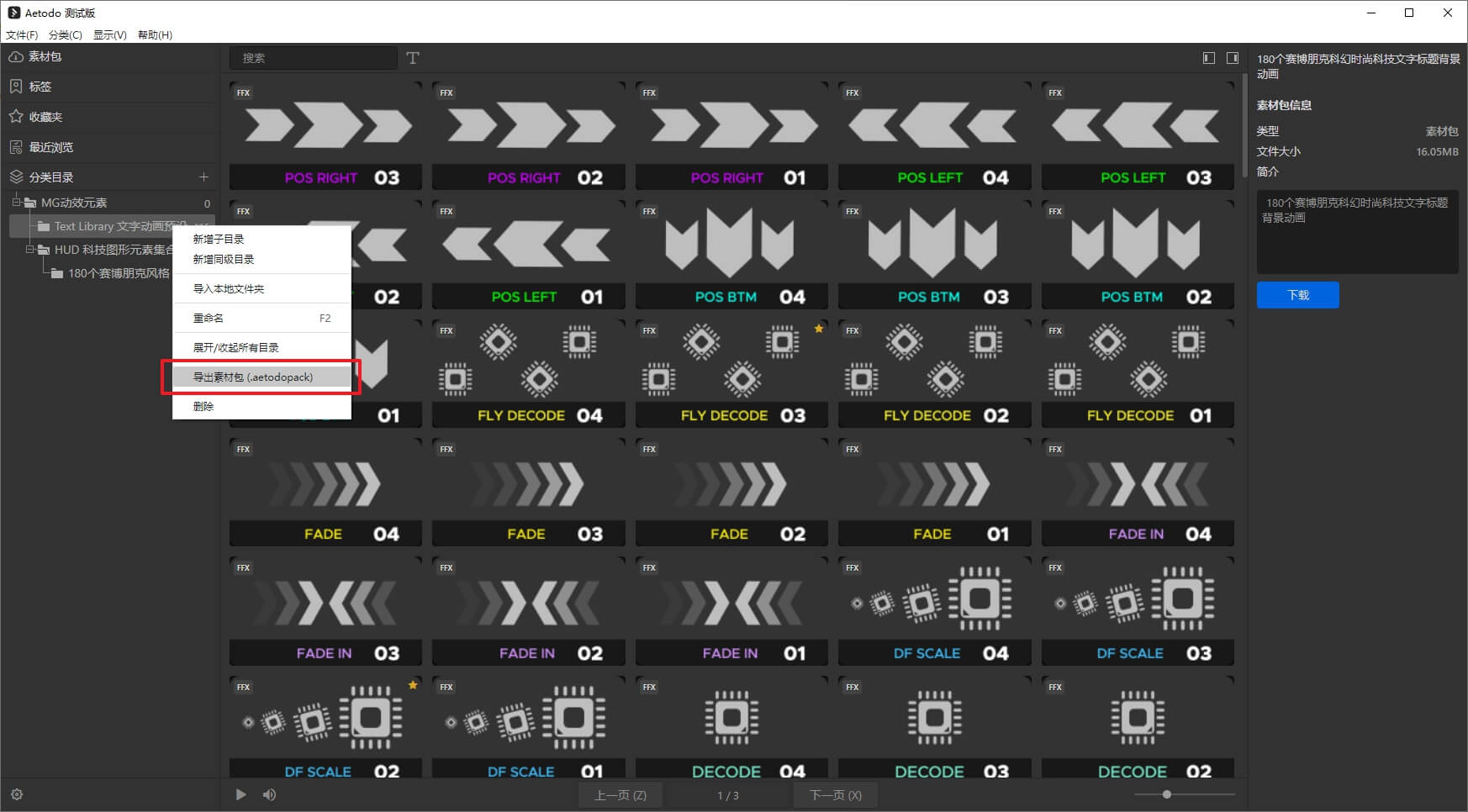Image resolution: width=1468 pixels, height=812 pixels.
Task: Choose 导入本地文件夹 in context menu
Action: pyautogui.click(x=261, y=288)
